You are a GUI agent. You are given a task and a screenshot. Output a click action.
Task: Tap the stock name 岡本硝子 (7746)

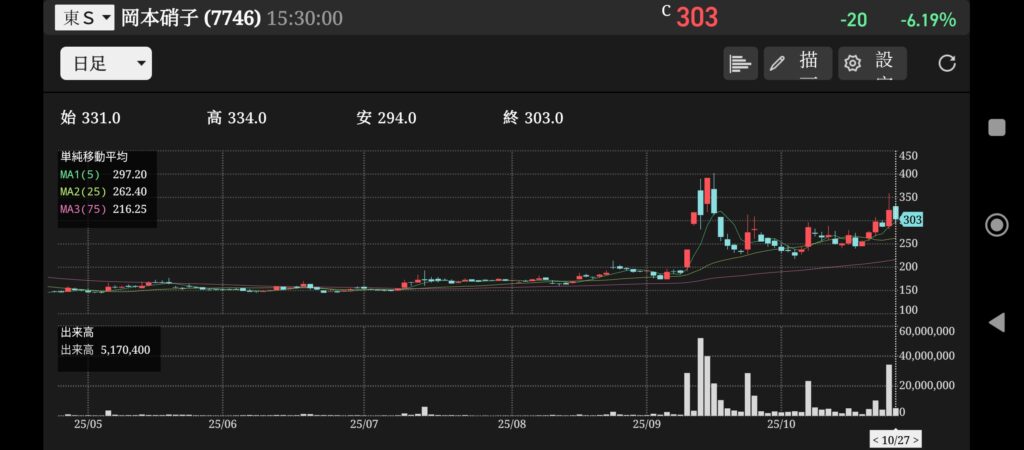point(191,18)
